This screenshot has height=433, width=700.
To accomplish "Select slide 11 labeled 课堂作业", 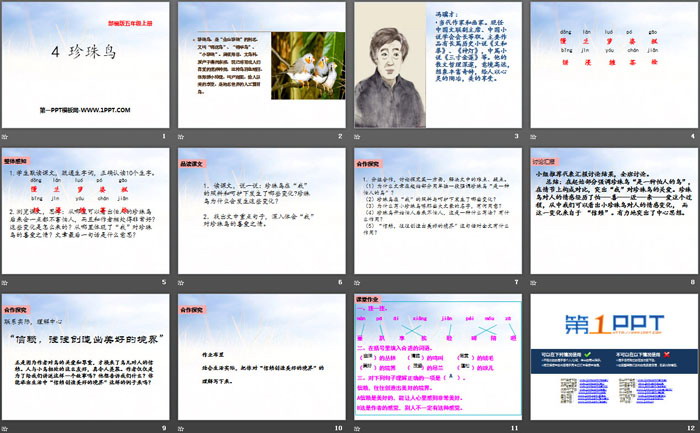I will point(438,357).
